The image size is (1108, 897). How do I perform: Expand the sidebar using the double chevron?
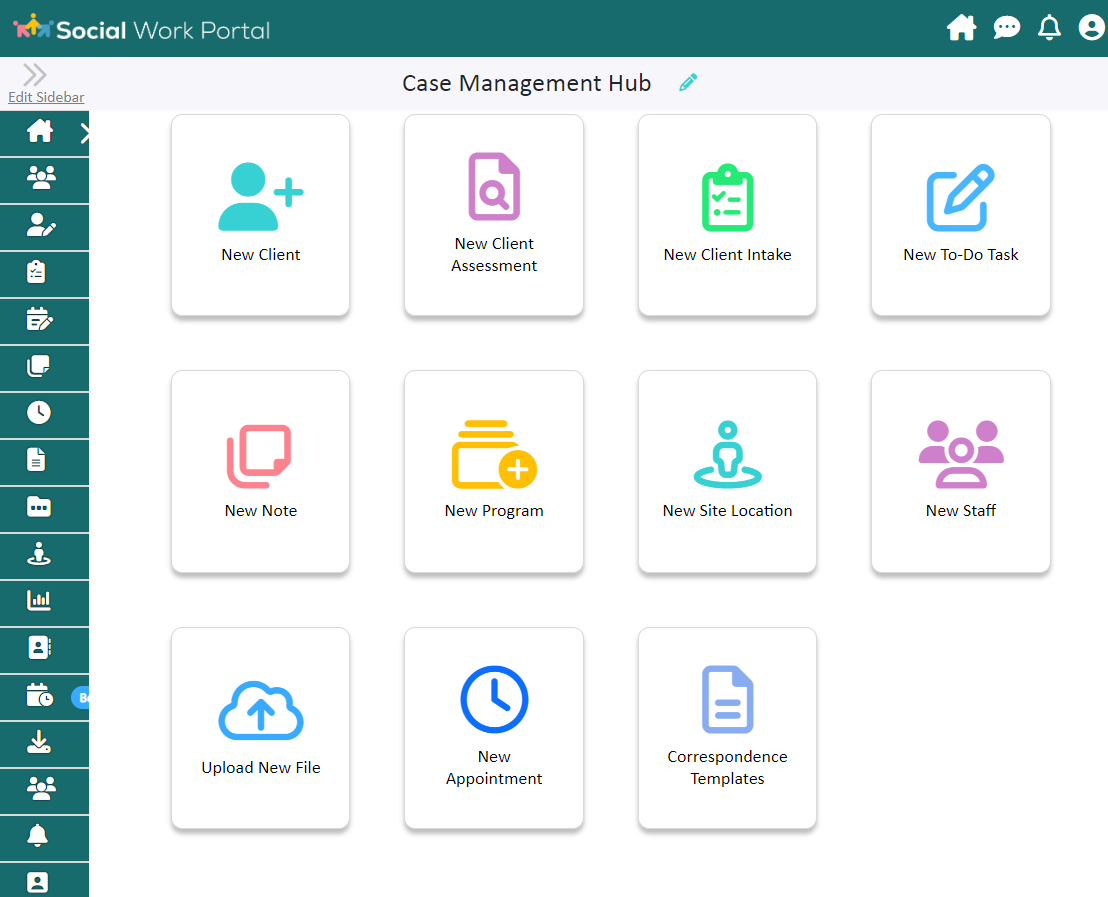click(33, 72)
